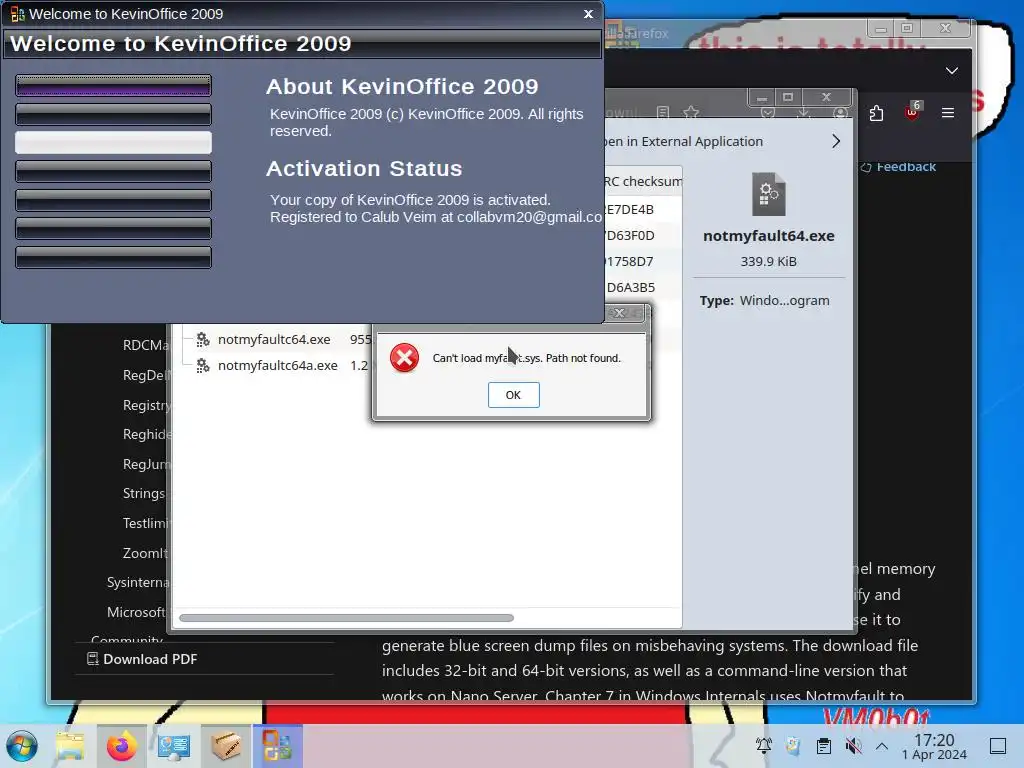Click the downloads arrow icon in toolbar
1024x768 pixels.
(804, 112)
